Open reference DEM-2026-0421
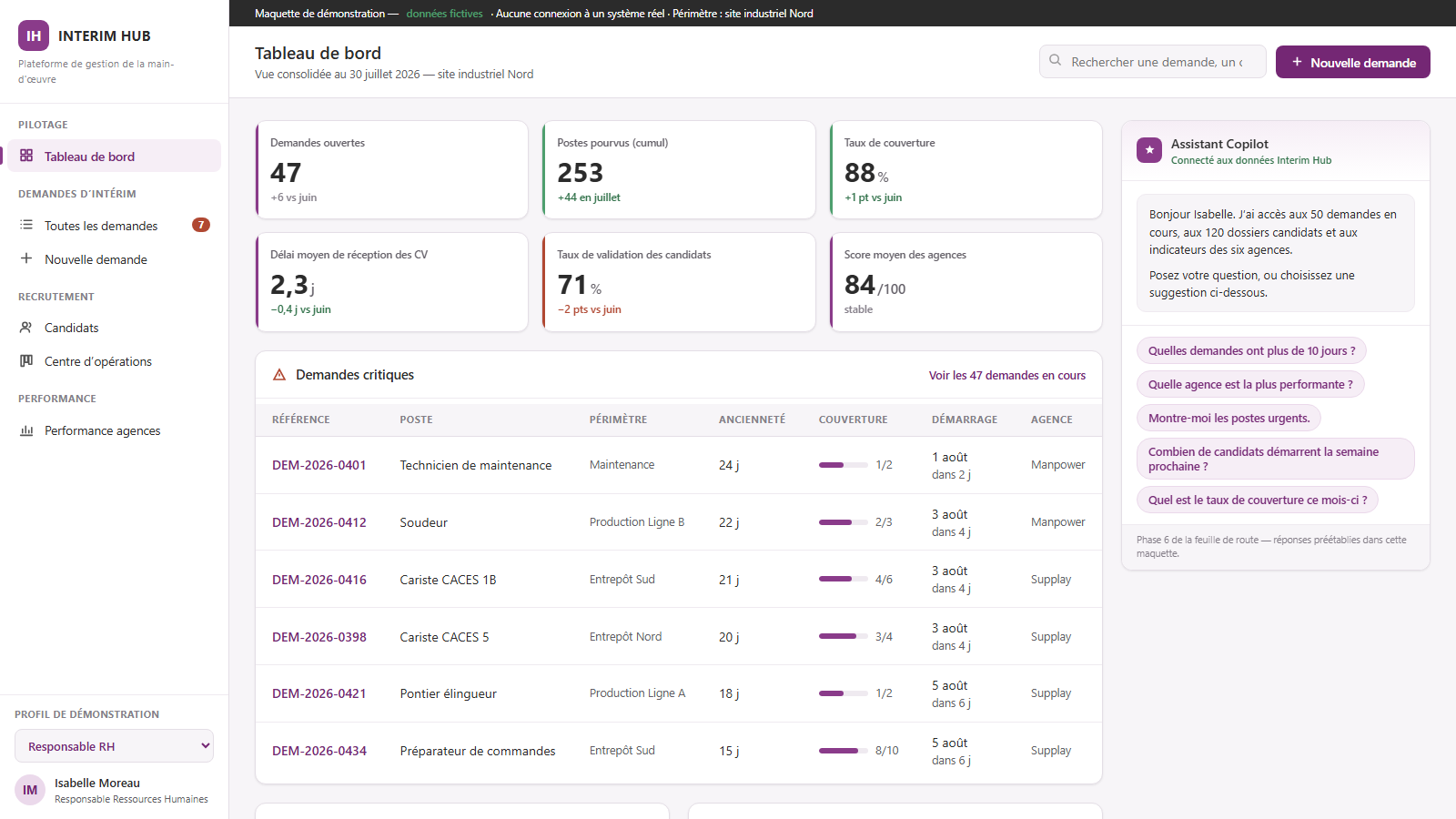Screen dimensions: 1456x819 pos(318,693)
